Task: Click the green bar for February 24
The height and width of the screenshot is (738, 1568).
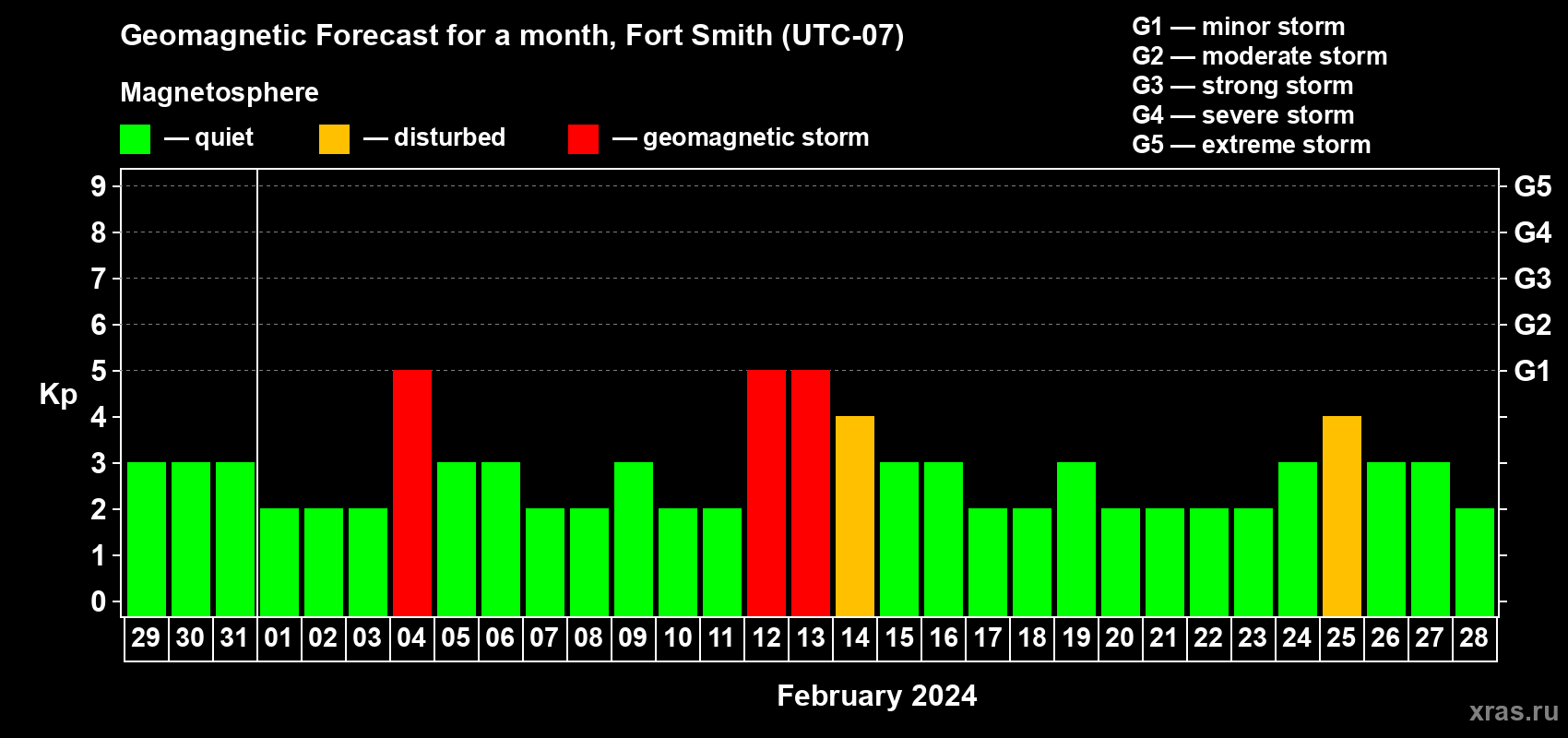Action: pos(1298,539)
